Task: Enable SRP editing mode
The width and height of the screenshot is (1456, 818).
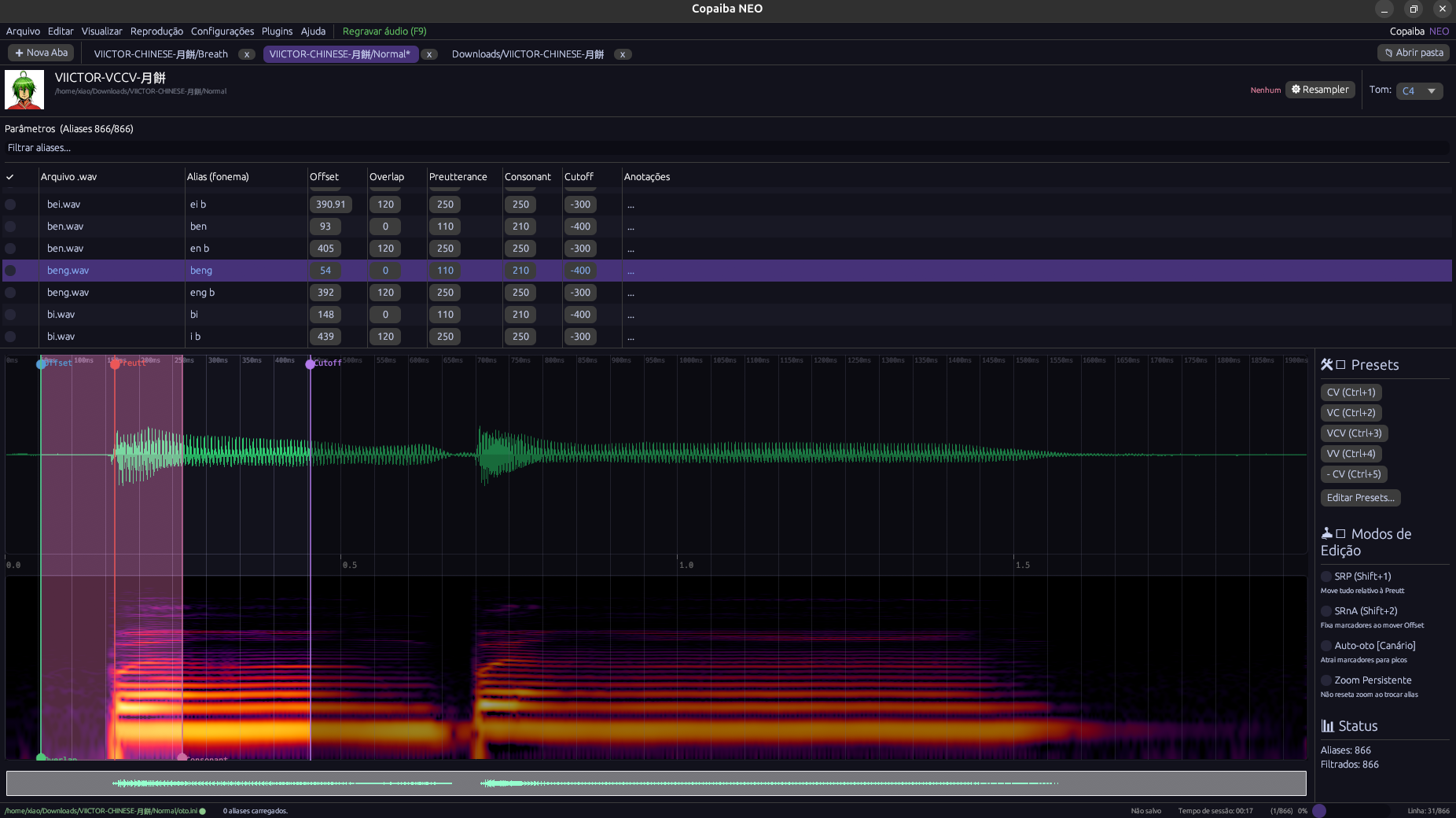Action: click(1326, 577)
